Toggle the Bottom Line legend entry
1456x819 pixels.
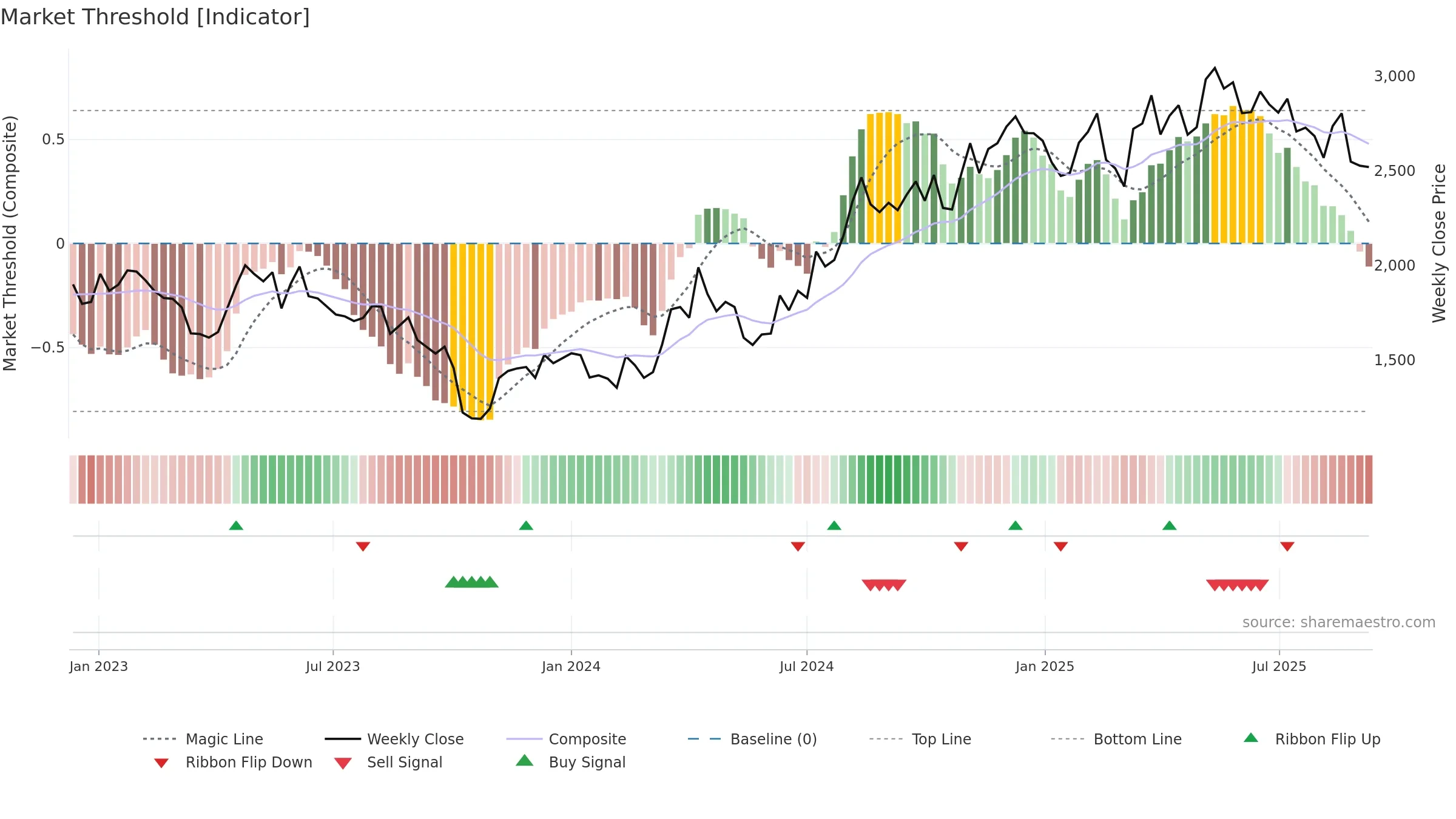[1116, 739]
